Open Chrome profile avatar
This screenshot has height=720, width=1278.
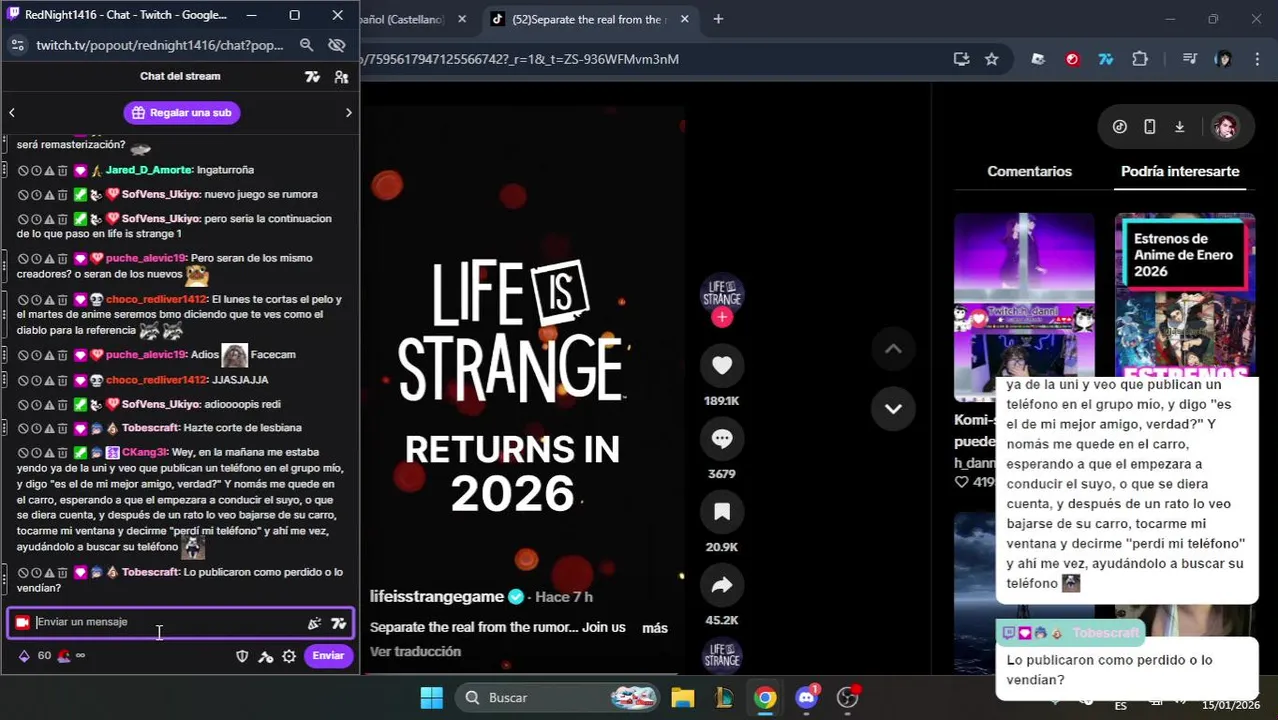tap(1223, 59)
